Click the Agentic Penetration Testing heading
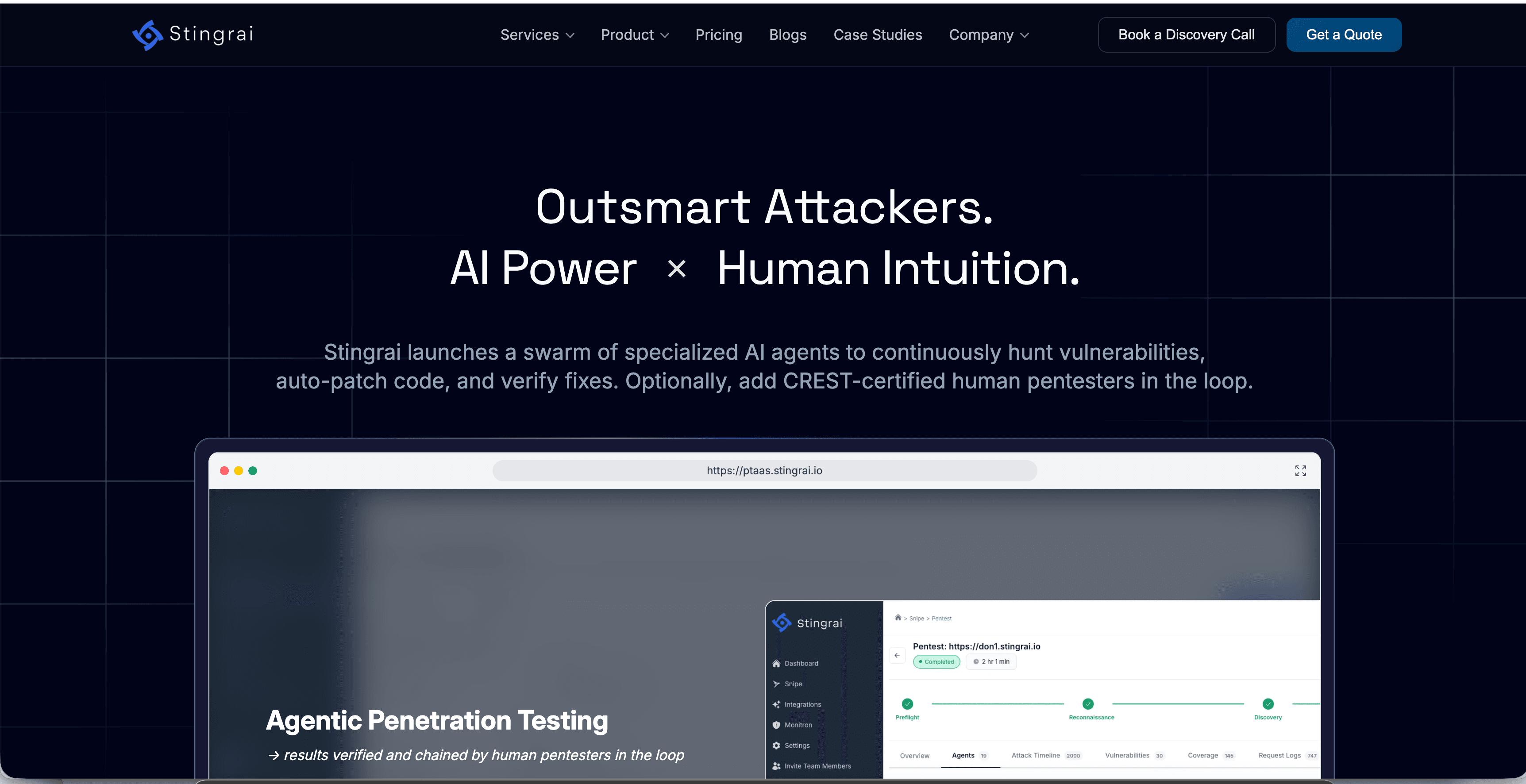Screen dimensions: 1526x784 coord(437,721)
